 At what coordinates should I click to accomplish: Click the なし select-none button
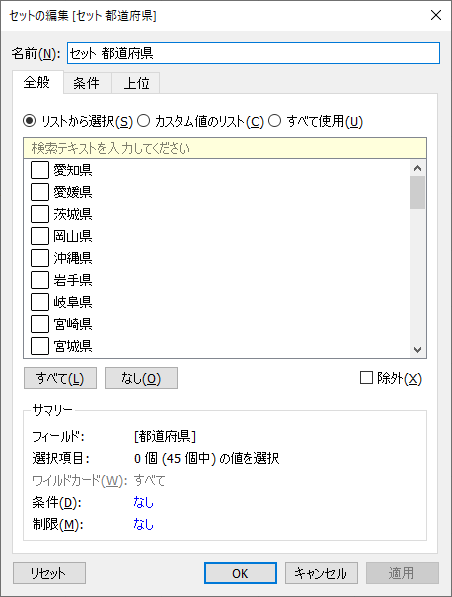(x=141, y=378)
